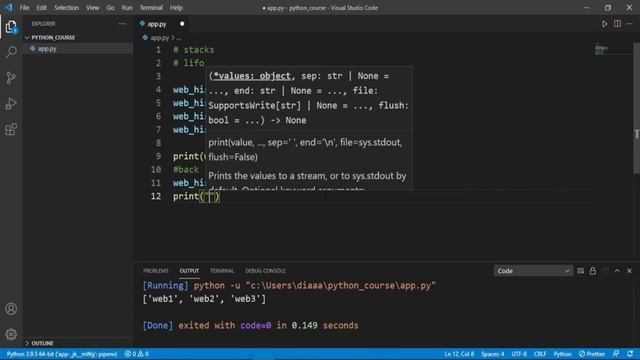The height and width of the screenshot is (360, 640).
Task: Open the Extensions view icon
Action: pyautogui.click(x=11, y=129)
